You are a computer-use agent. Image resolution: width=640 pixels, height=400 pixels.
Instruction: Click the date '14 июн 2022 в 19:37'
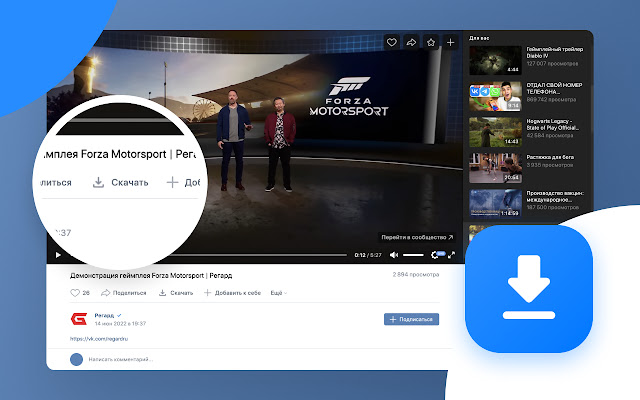[x=120, y=323]
